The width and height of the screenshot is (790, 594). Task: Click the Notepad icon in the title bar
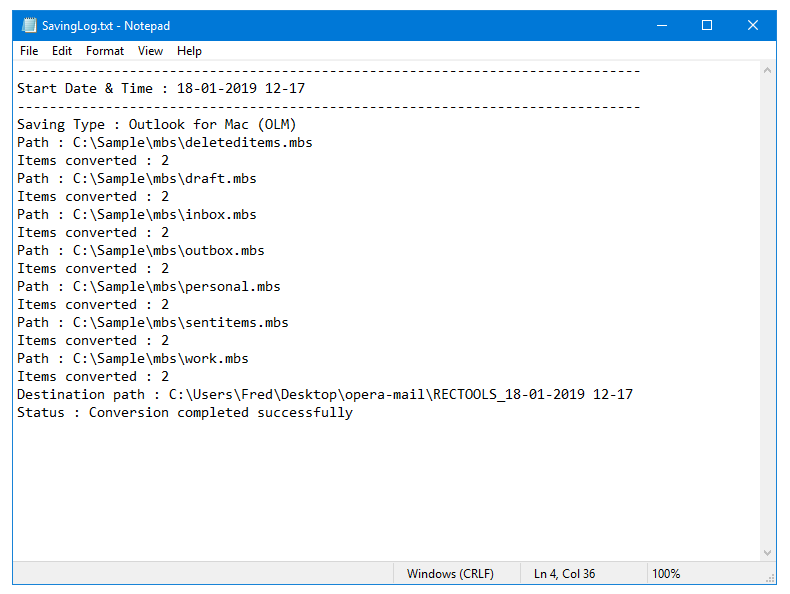(29, 25)
